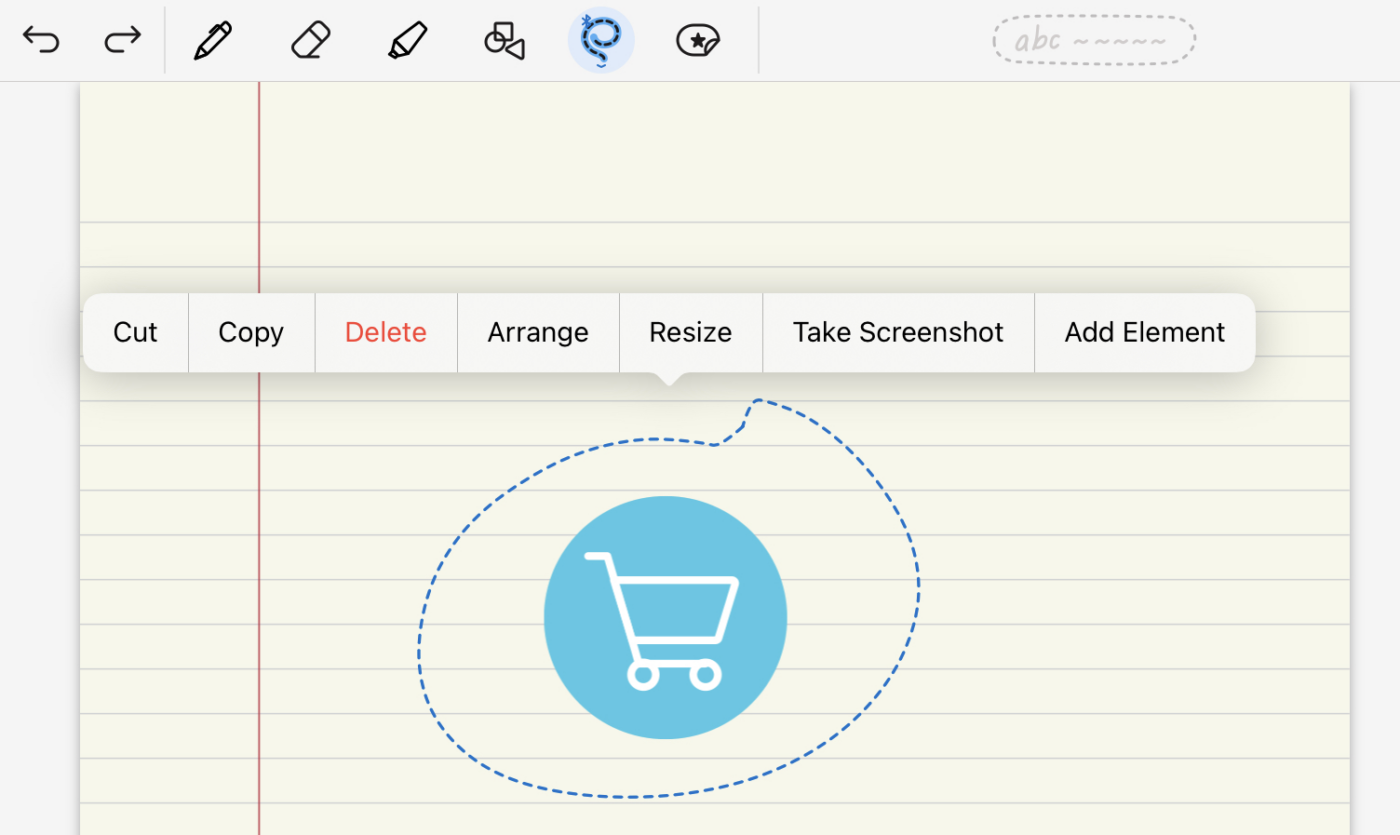Click the blue shopping cart sticker
The image size is (1400, 835).
pyautogui.click(x=665, y=617)
